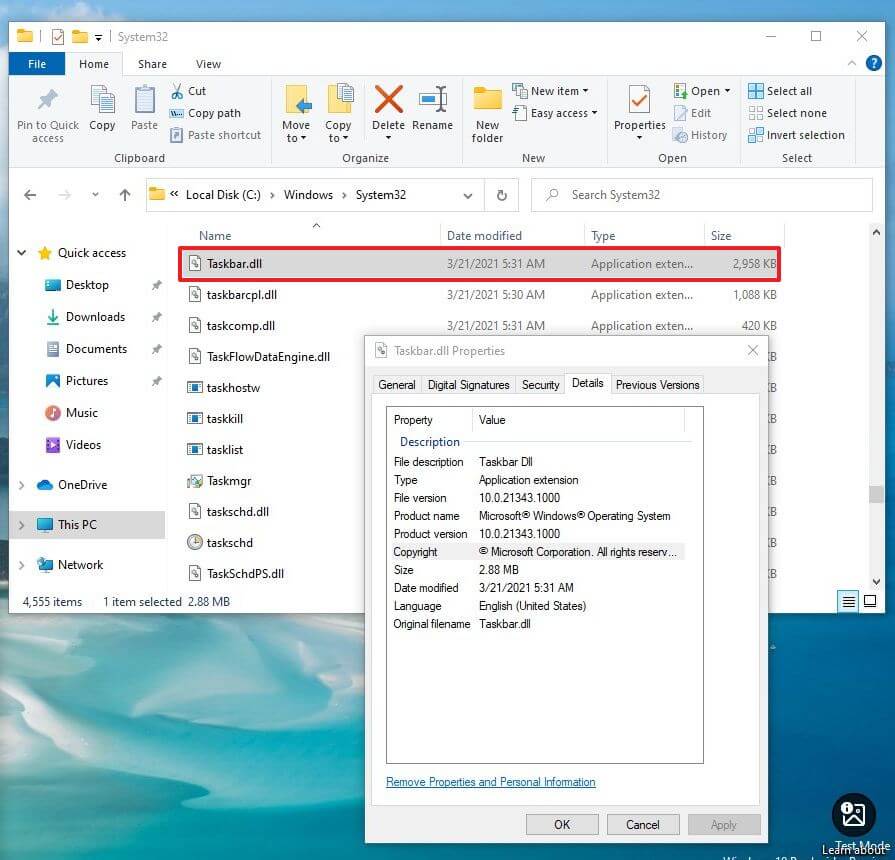
Task: Open Explorer Help question icon
Action: pyautogui.click(x=873, y=63)
